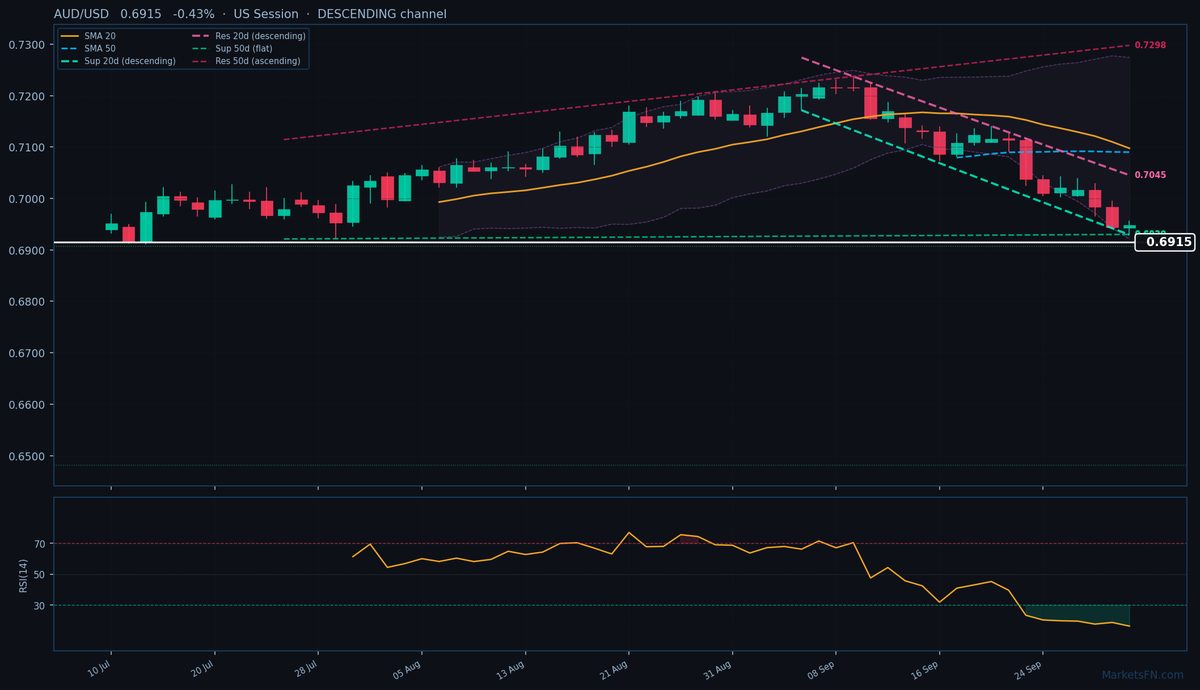Image resolution: width=1200 pixels, height=690 pixels.
Task: Select the Sup 20d (descending) legend label
Action: 130,61
